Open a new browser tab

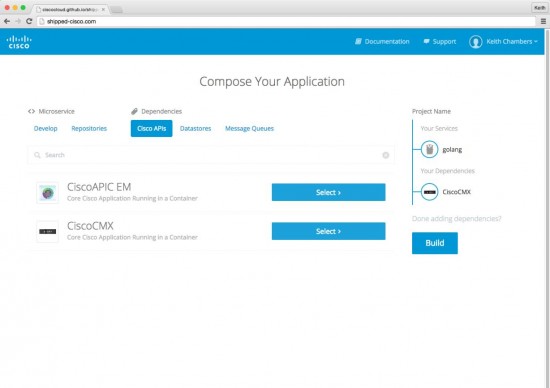tap(116, 9)
